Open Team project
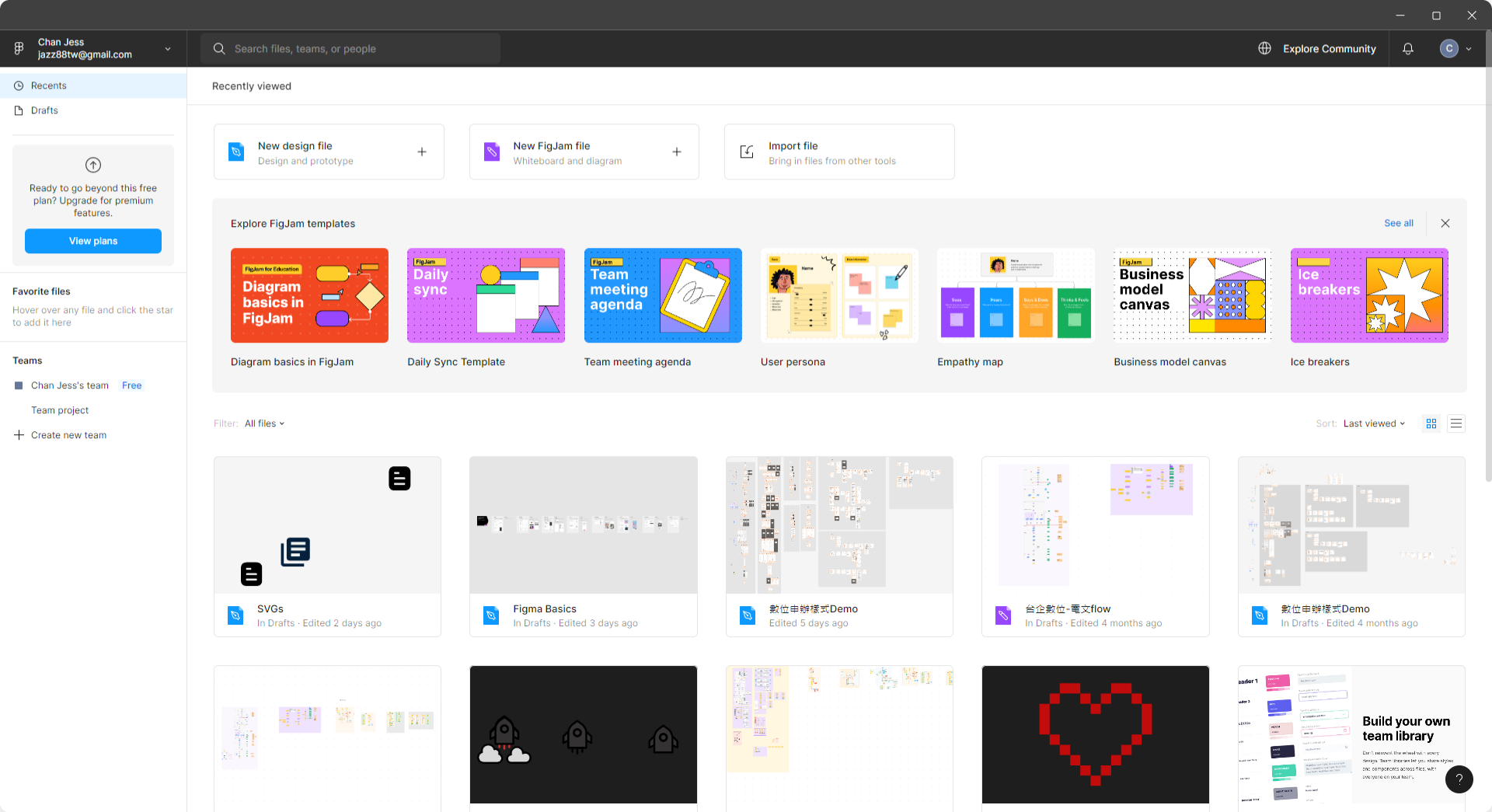The image size is (1492, 812). (60, 410)
